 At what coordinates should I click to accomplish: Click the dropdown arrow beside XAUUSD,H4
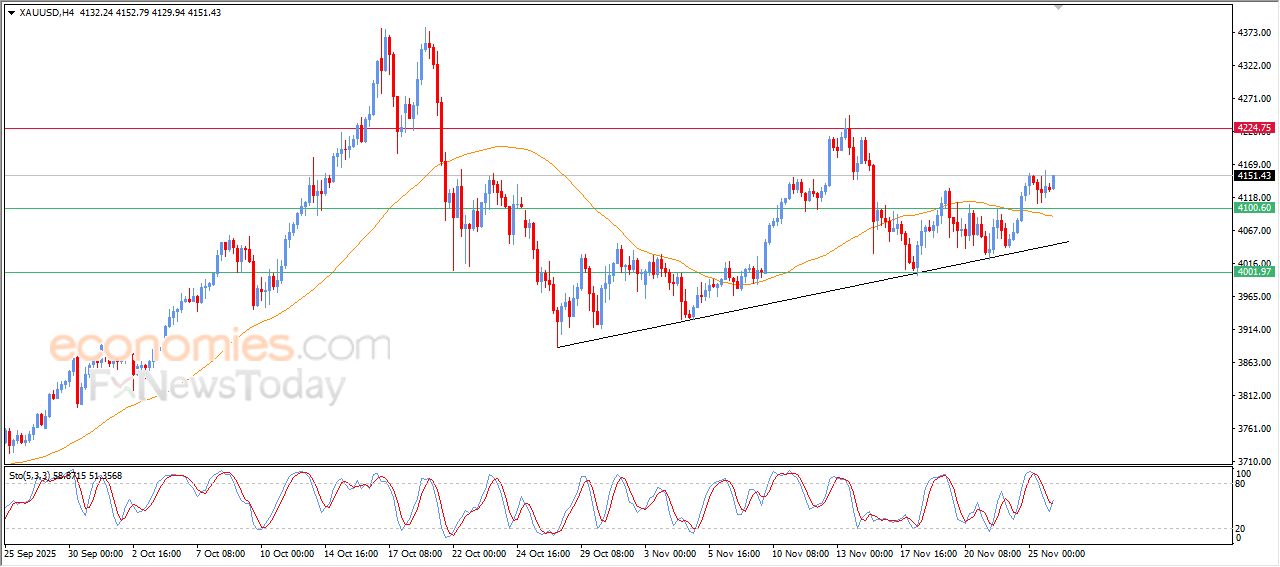tap(11, 12)
